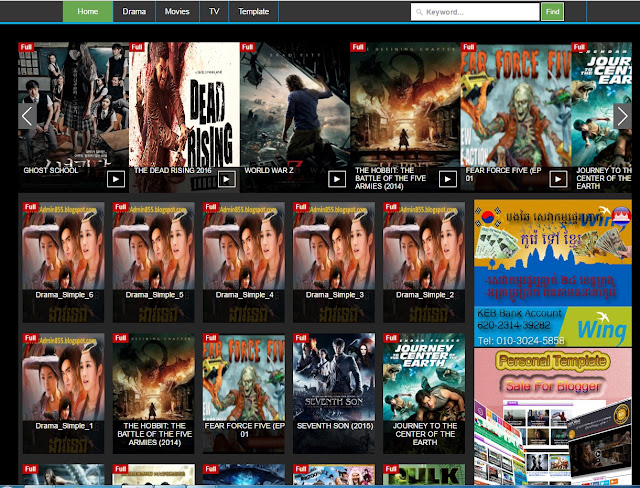Play The Dead Rising 2016 via play icon

pos(227,179)
